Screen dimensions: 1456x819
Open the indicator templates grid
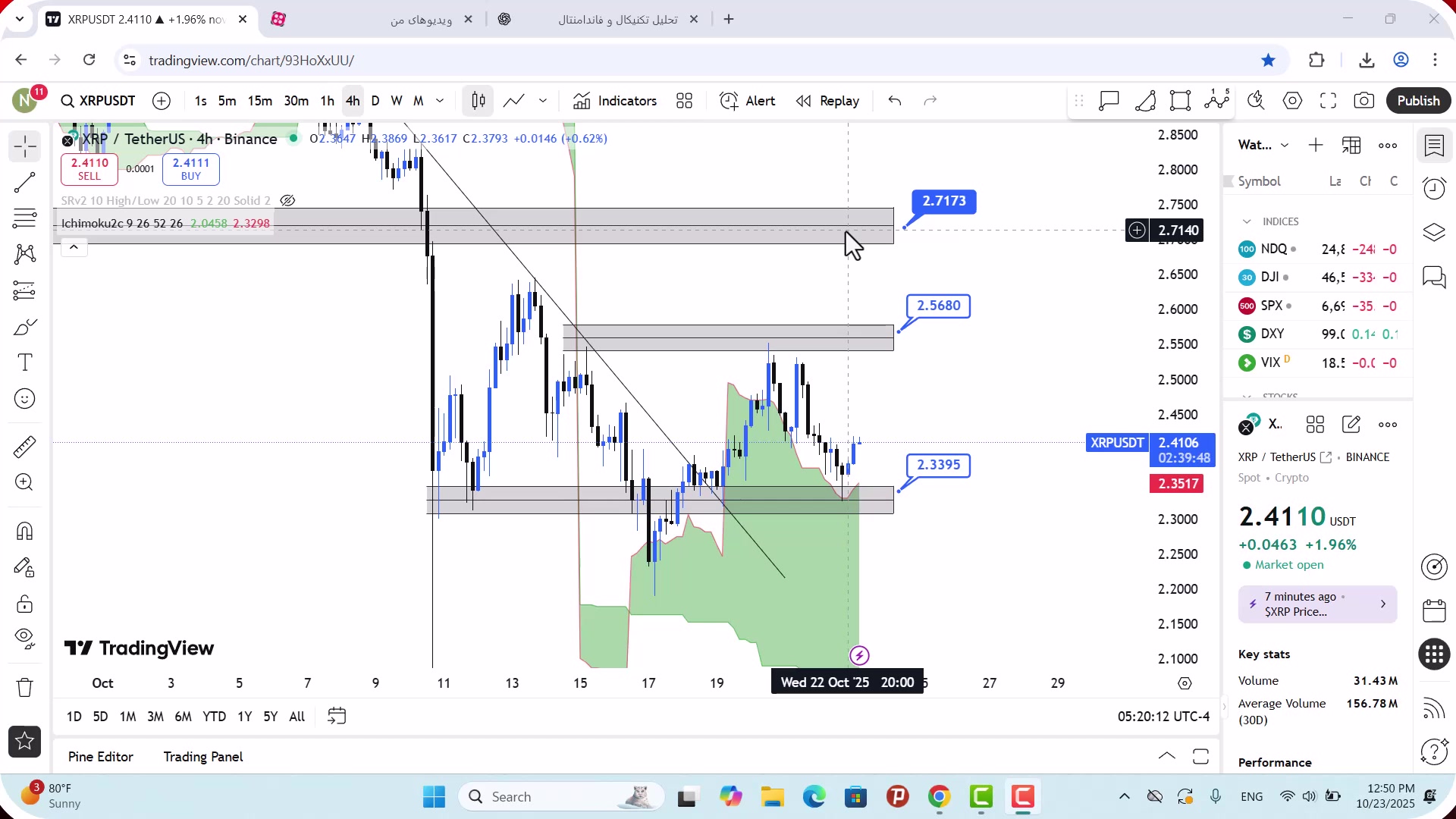pos(685,101)
